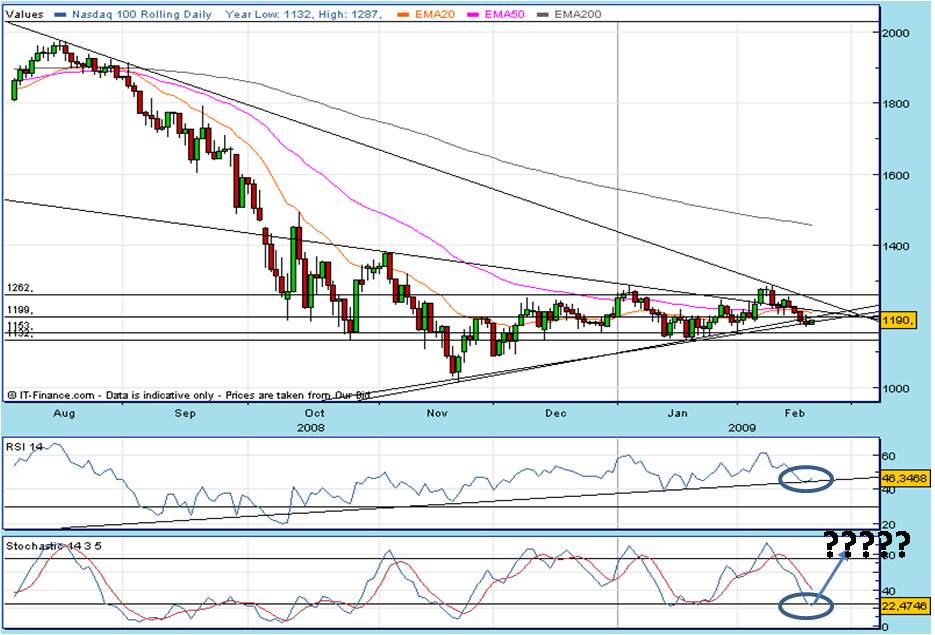
Task: Click the 1199 support level label
Action: pos(20,310)
